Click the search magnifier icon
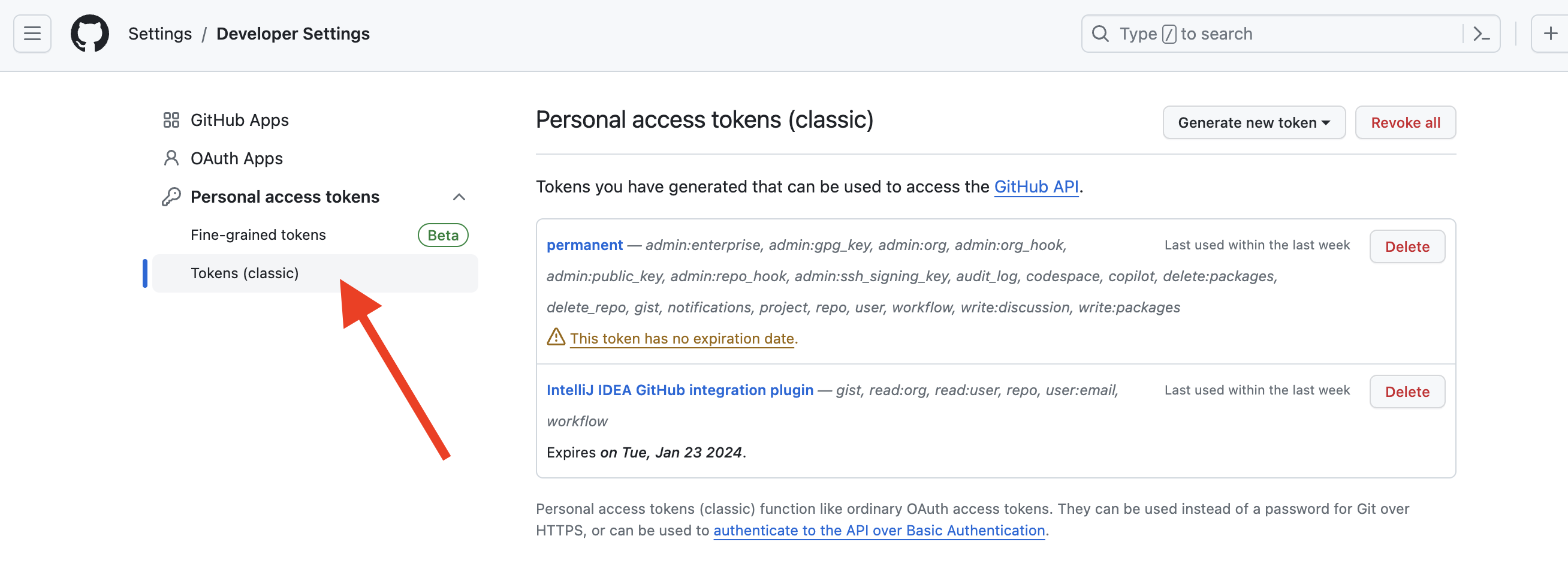The height and width of the screenshot is (578, 1568). pos(1100,34)
